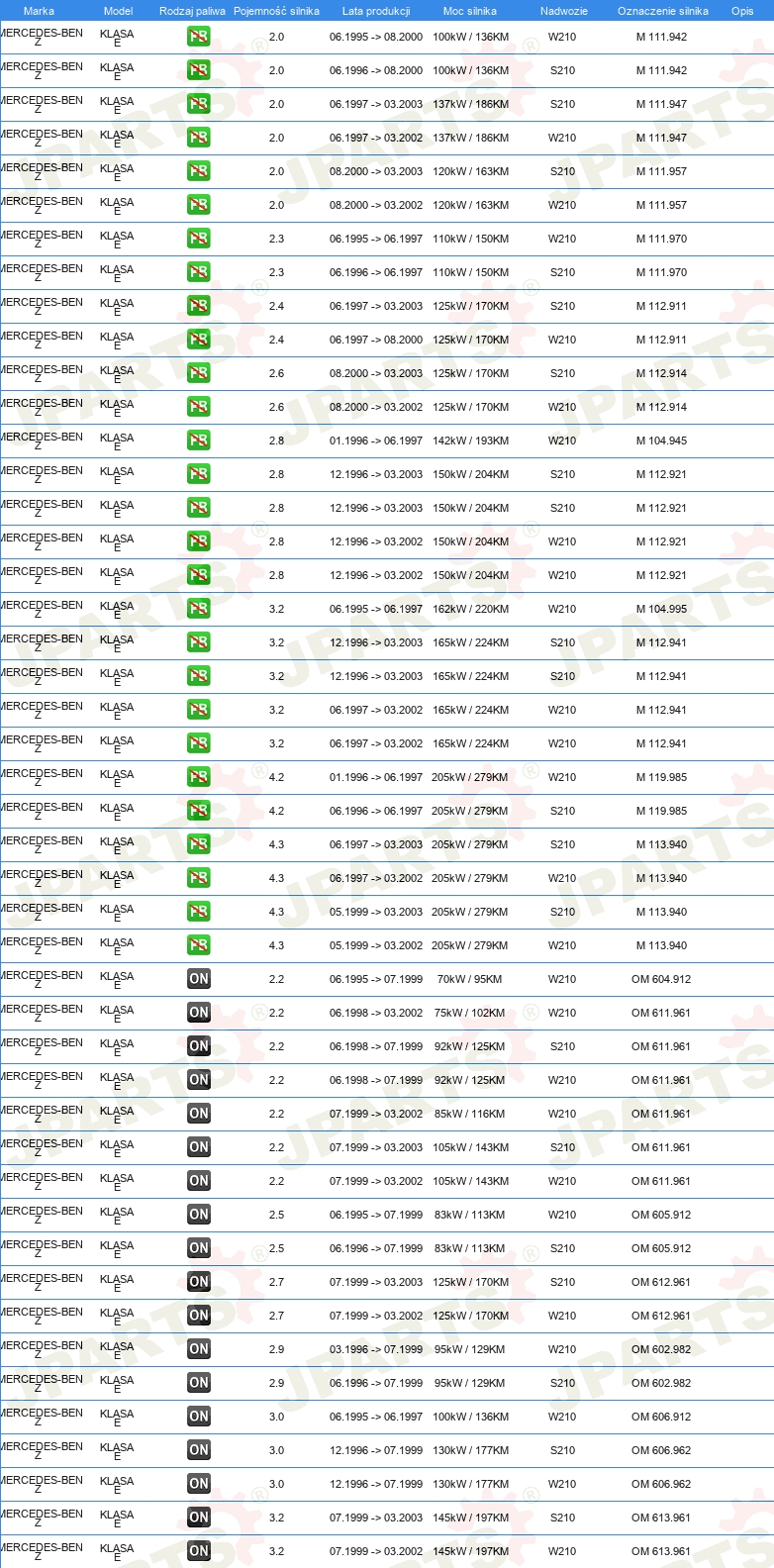Click the Opis column header
This screenshot has width=774, height=1568.
pyautogui.click(x=742, y=11)
